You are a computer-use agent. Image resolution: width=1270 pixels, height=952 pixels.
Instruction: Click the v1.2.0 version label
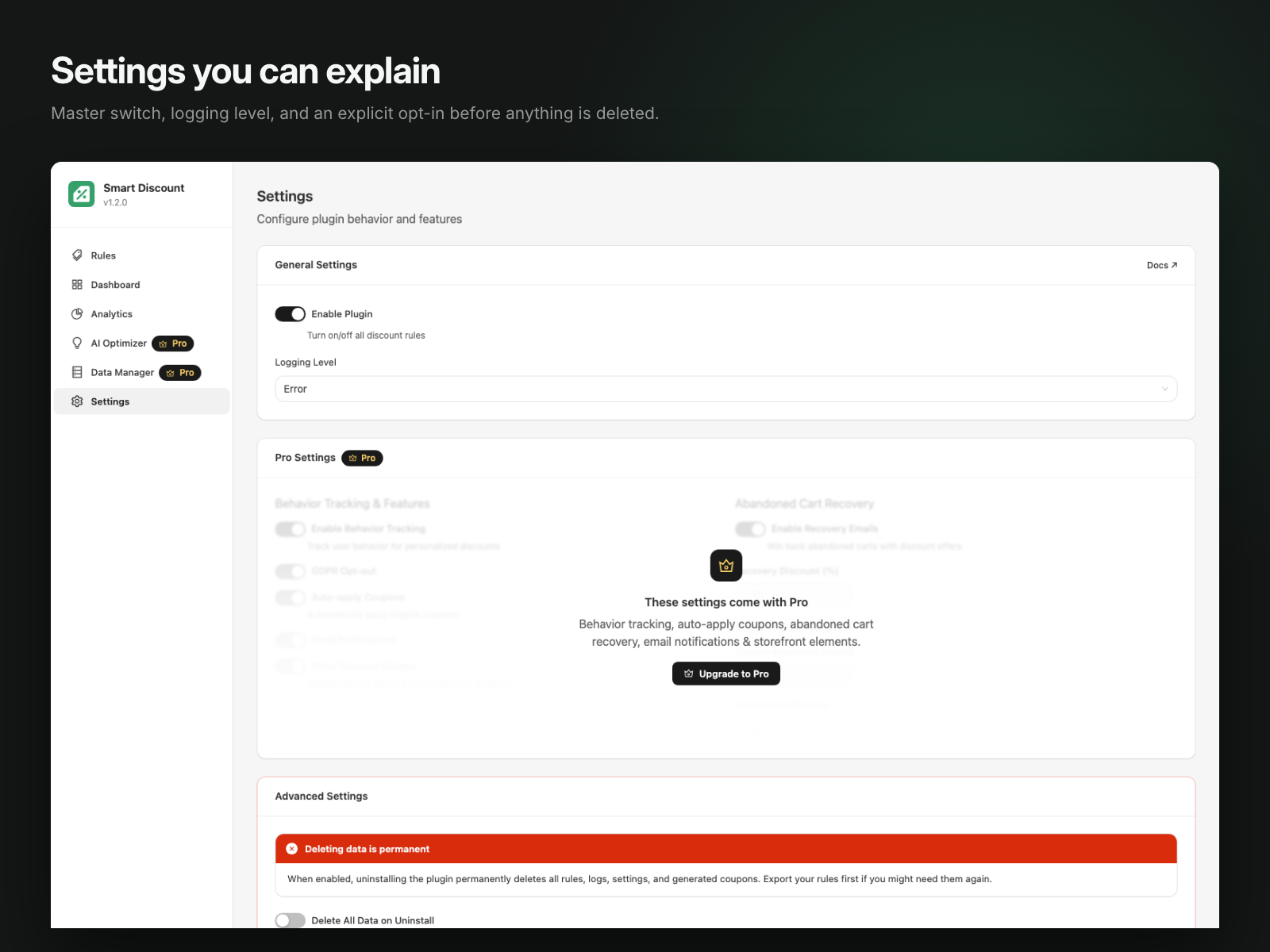[x=115, y=203]
